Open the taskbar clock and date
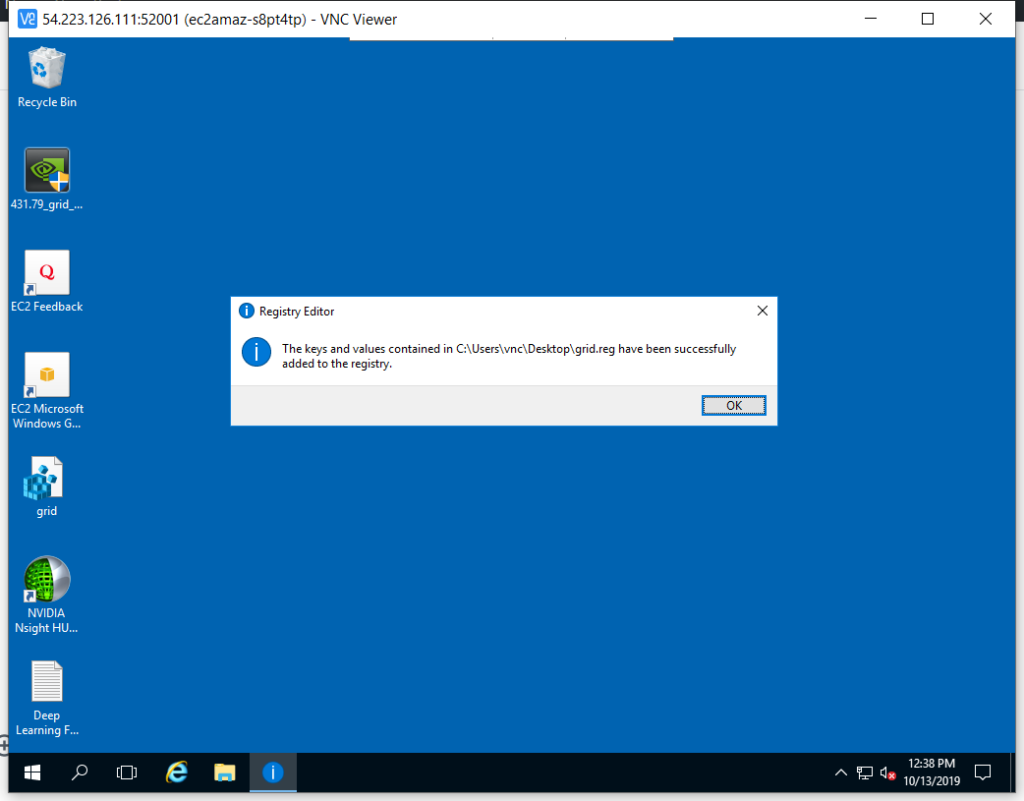The height and width of the screenshot is (801, 1024). (932, 772)
